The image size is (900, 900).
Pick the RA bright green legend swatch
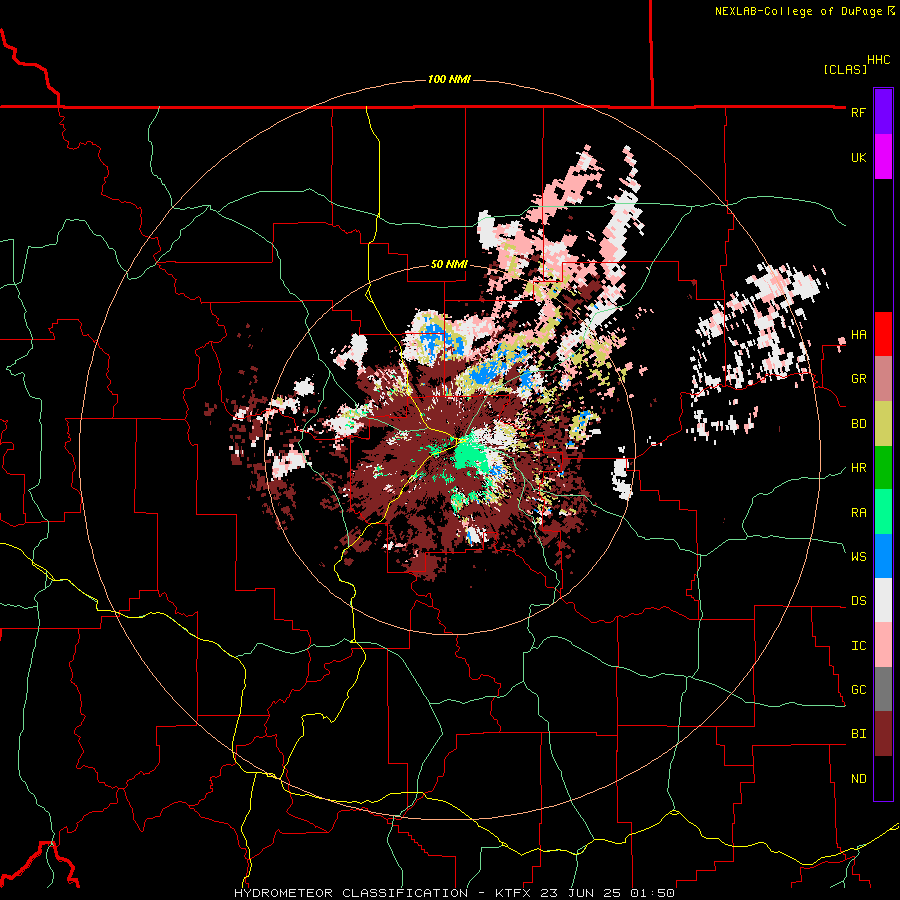pos(883,512)
